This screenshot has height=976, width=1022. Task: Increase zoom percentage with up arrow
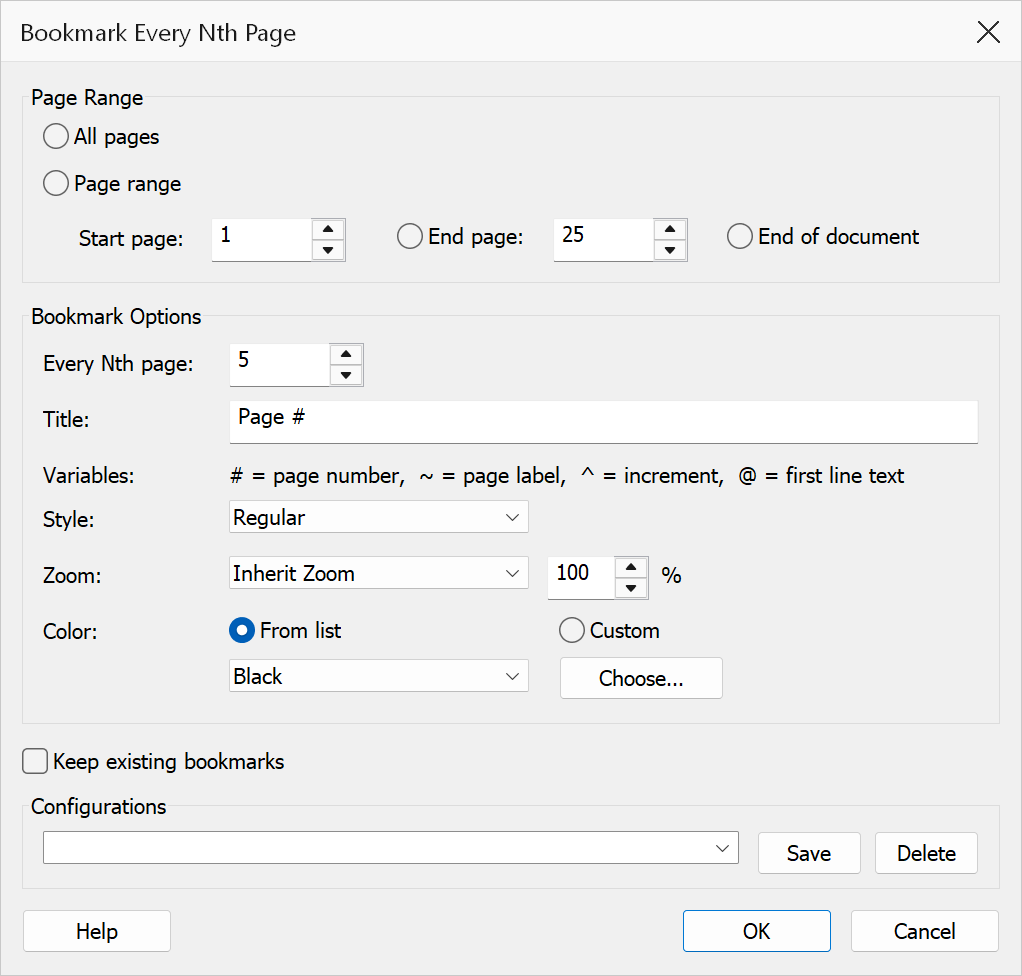[630, 568]
